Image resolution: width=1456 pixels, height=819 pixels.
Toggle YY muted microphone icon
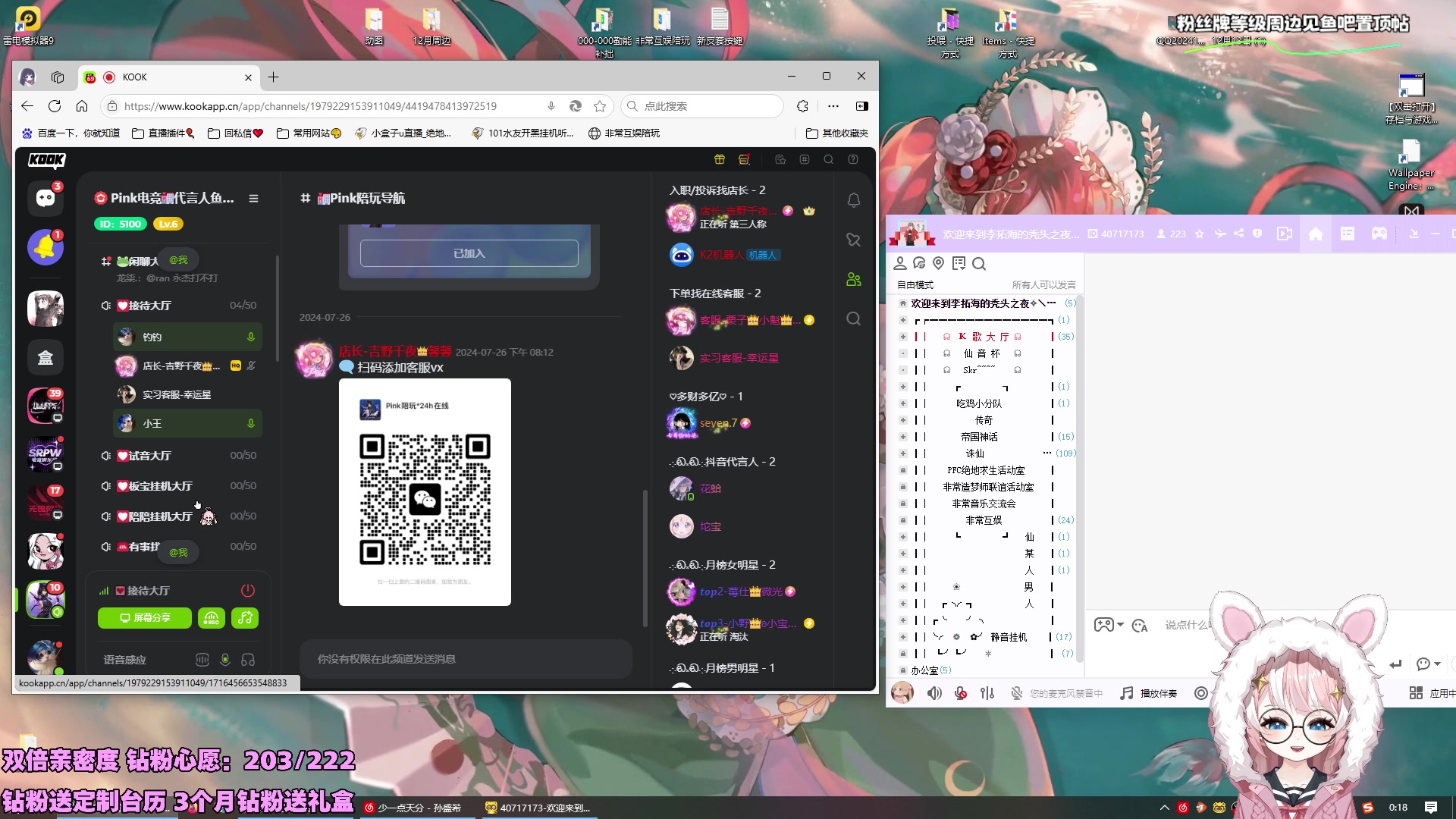pyautogui.click(x=961, y=693)
